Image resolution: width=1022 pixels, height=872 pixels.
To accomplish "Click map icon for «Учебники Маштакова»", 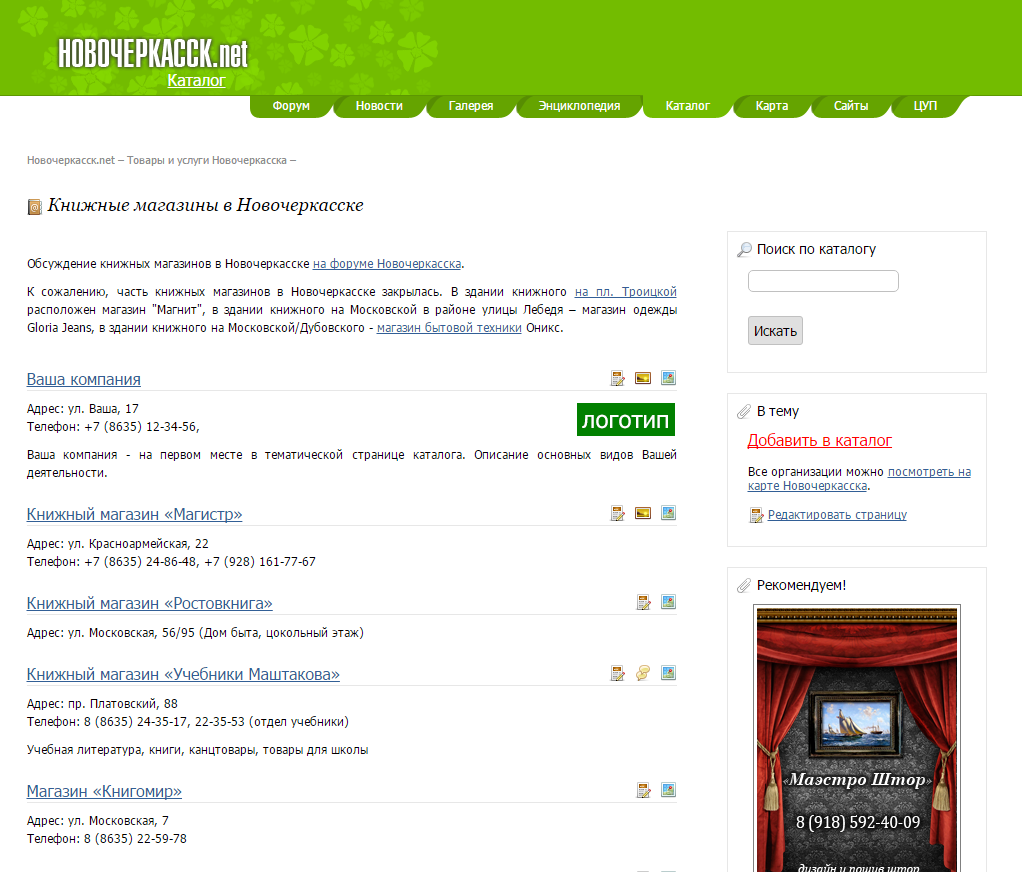I will [x=668, y=673].
